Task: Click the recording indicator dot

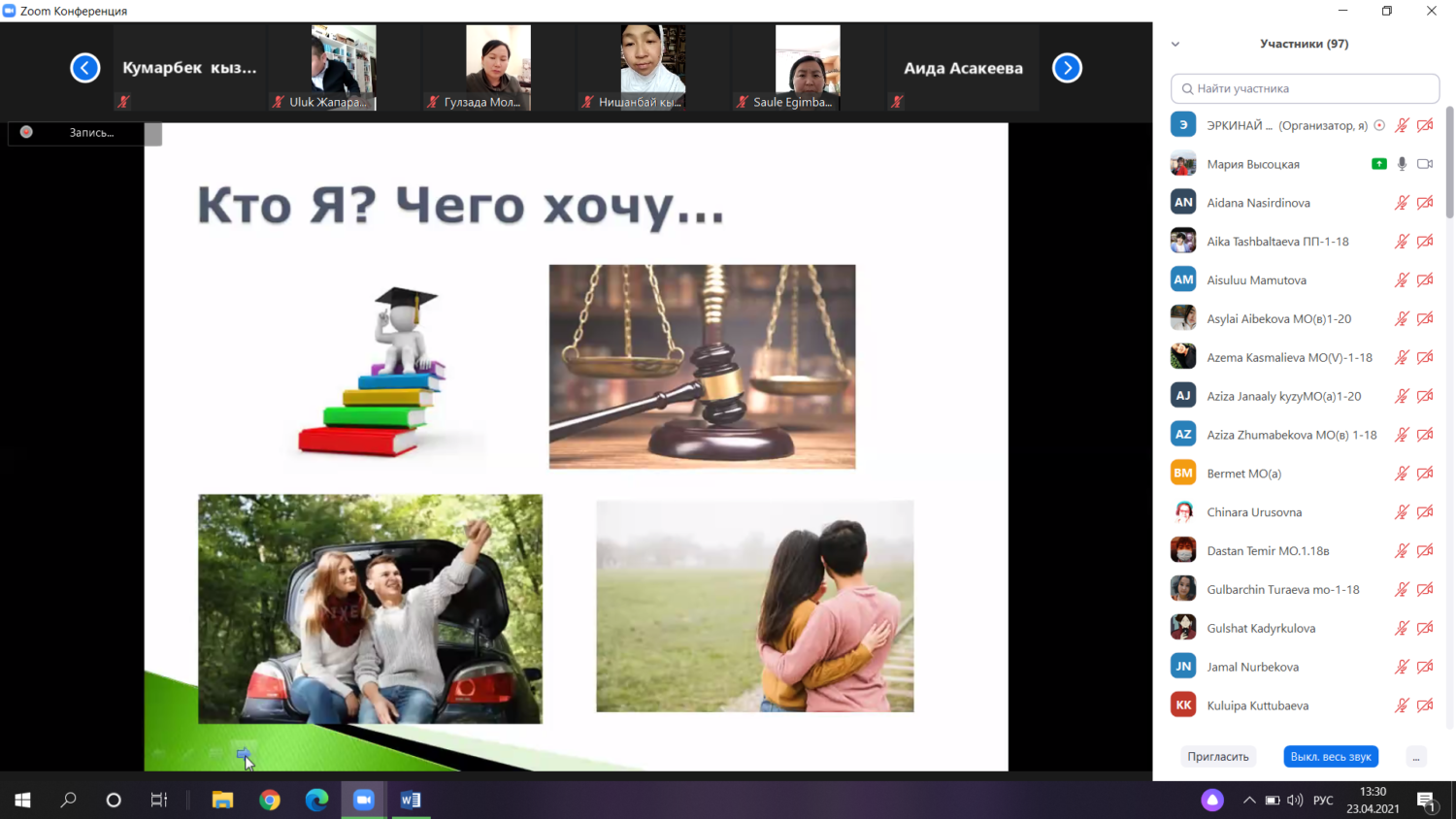Action: 26,132
